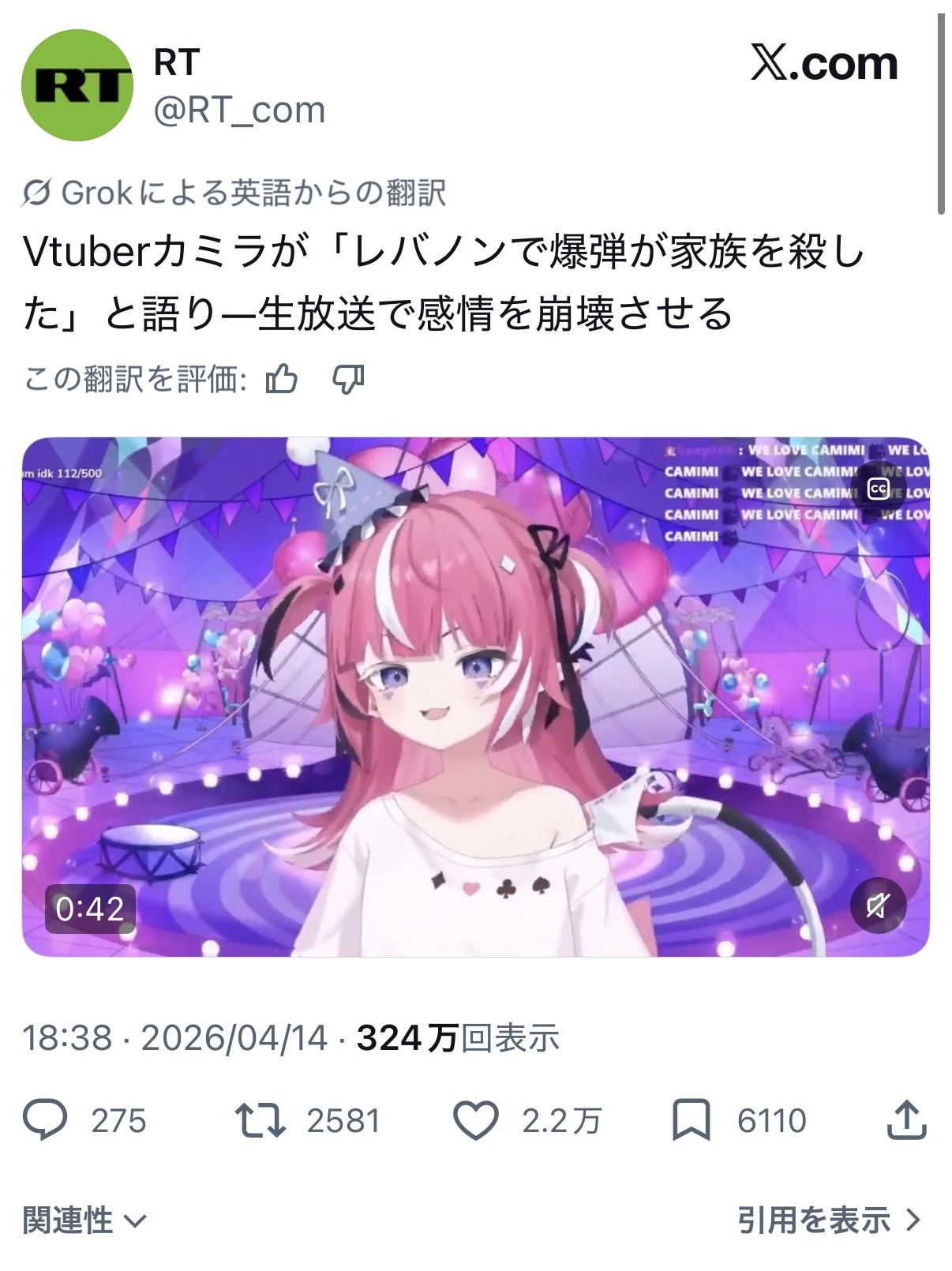This screenshot has width=952, height=1271.
Task: Tap the thumbs-up translation rating icon
Action: point(282,380)
